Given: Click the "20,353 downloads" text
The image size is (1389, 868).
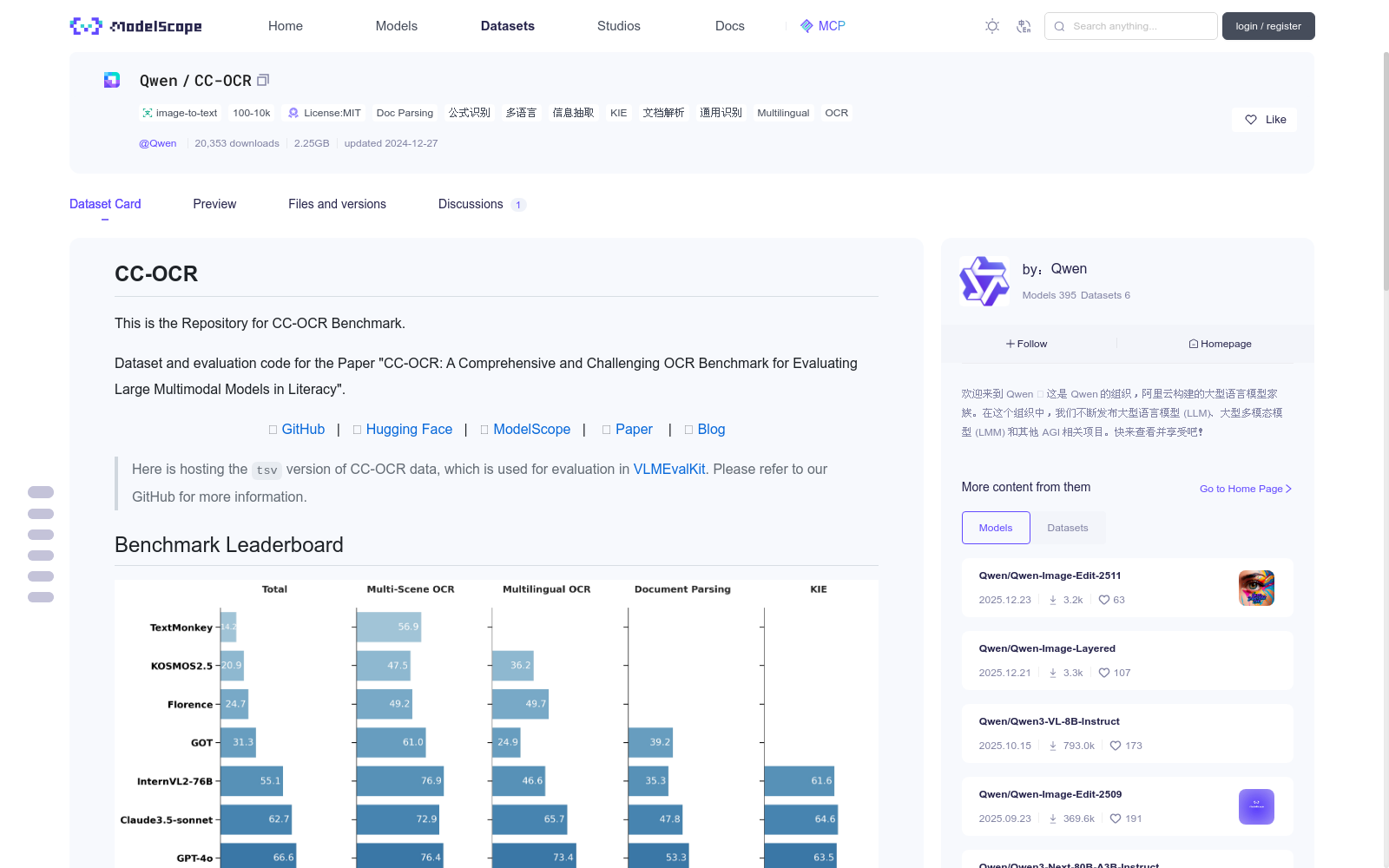Looking at the screenshot, I should (237, 143).
